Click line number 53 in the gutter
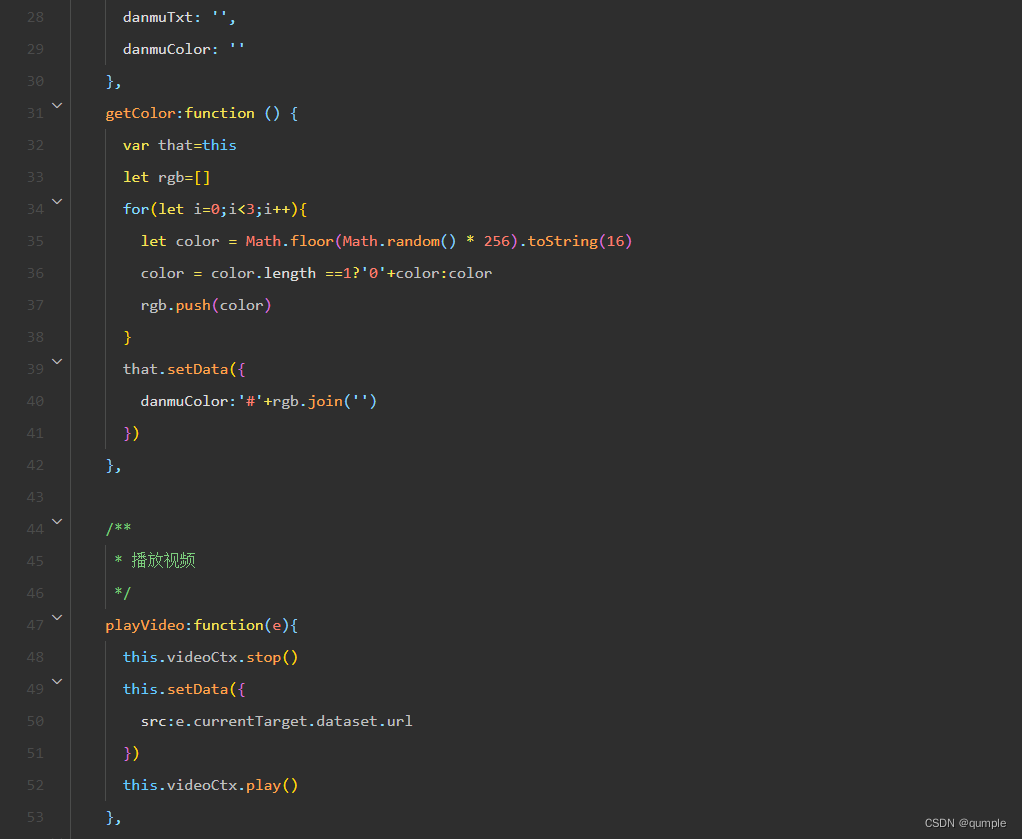Viewport: 1022px width, 839px height. click(35, 817)
